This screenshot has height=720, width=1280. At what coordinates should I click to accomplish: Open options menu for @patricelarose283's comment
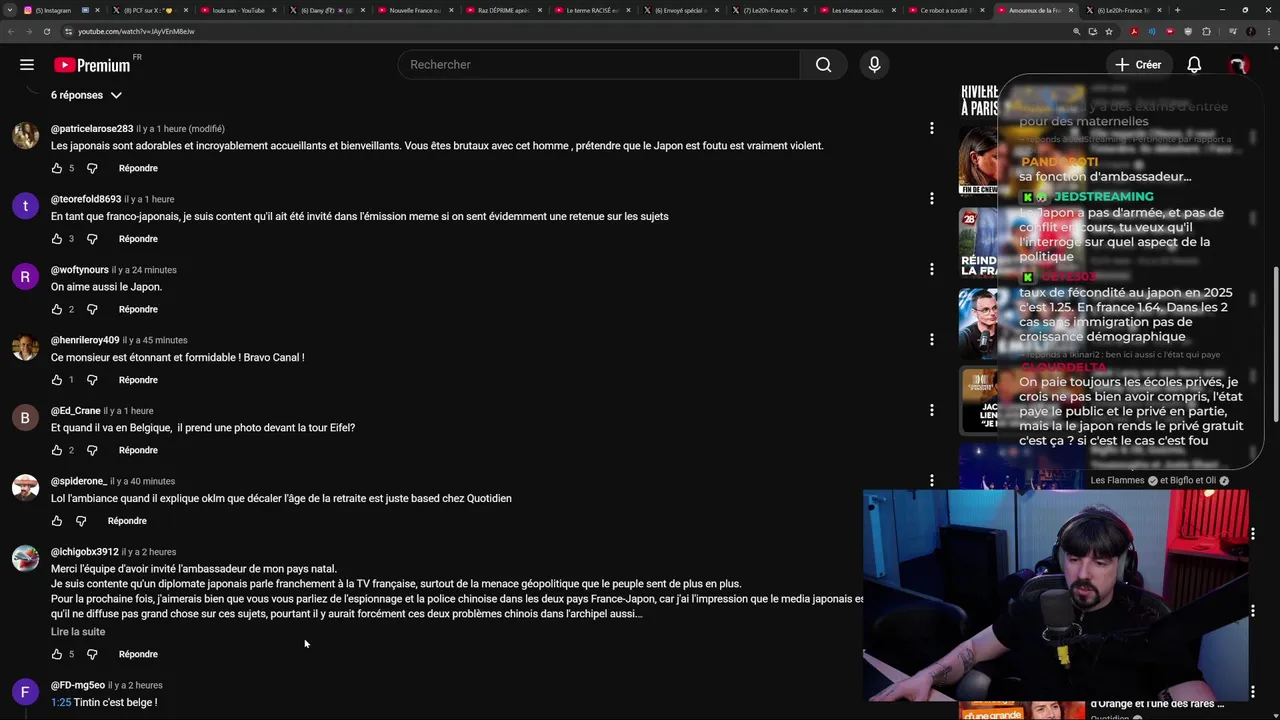pyautogui.click(x=931, y=128)
